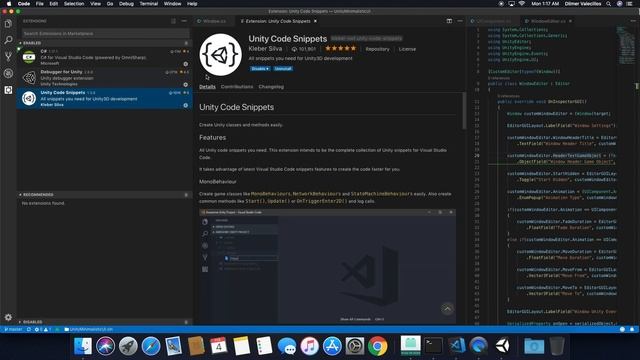Open the Debug menu in the menu bar
Image resolution: width=640 pixels, height=360 pixels.
pyautogui.click(x=126, y=4)
